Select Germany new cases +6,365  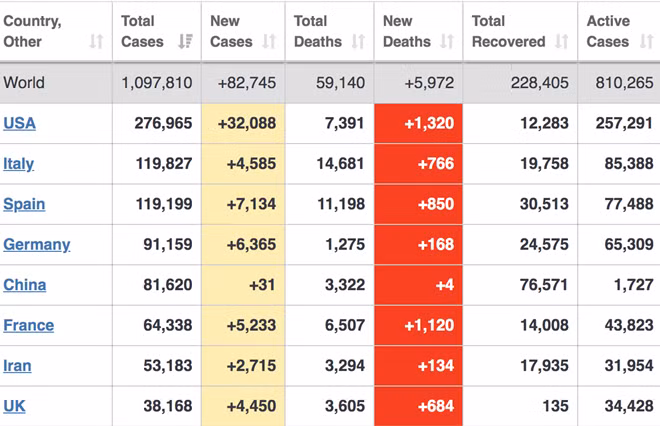click(251, 245)
